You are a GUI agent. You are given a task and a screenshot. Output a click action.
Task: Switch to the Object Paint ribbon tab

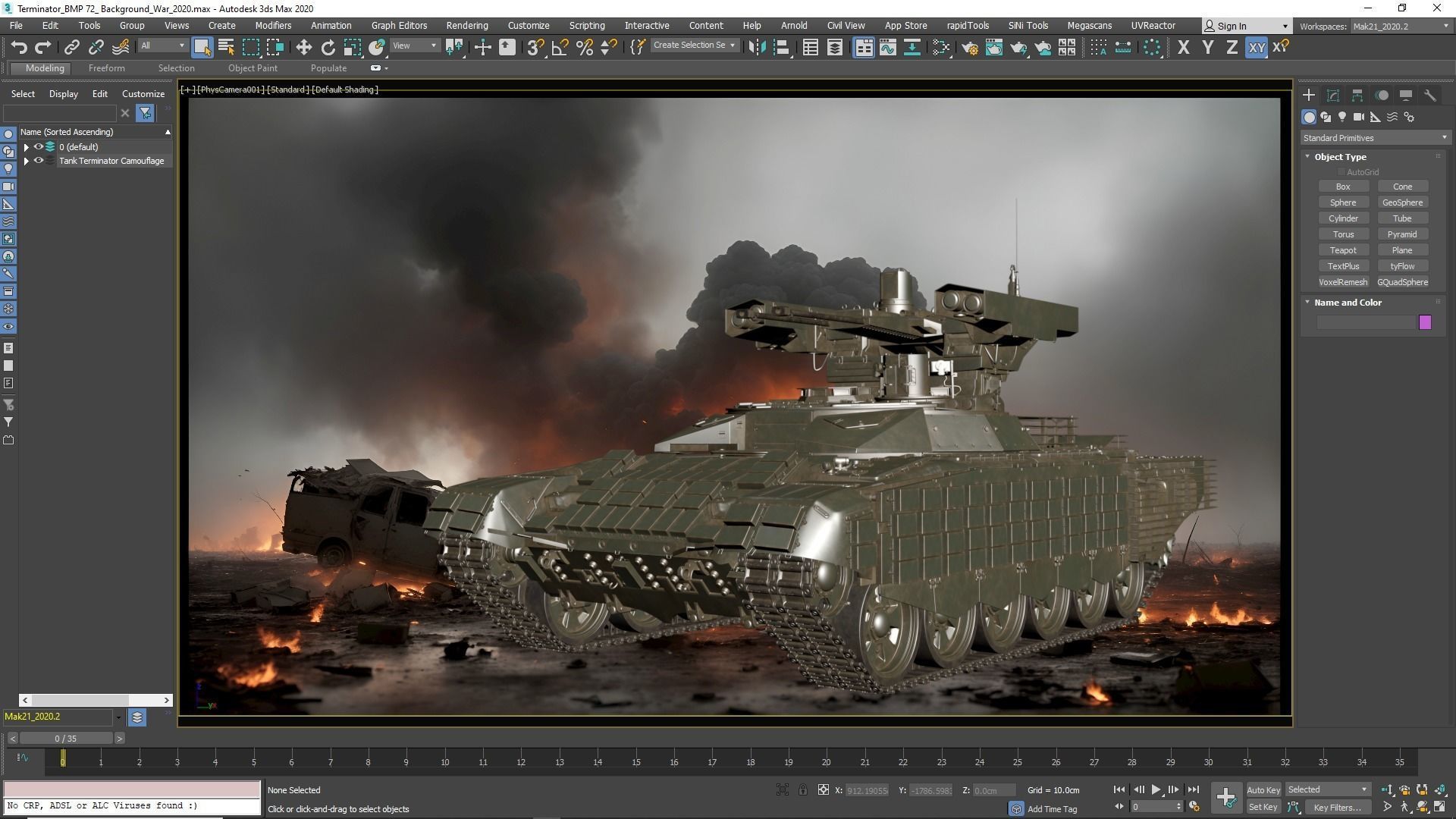[253, 68]
